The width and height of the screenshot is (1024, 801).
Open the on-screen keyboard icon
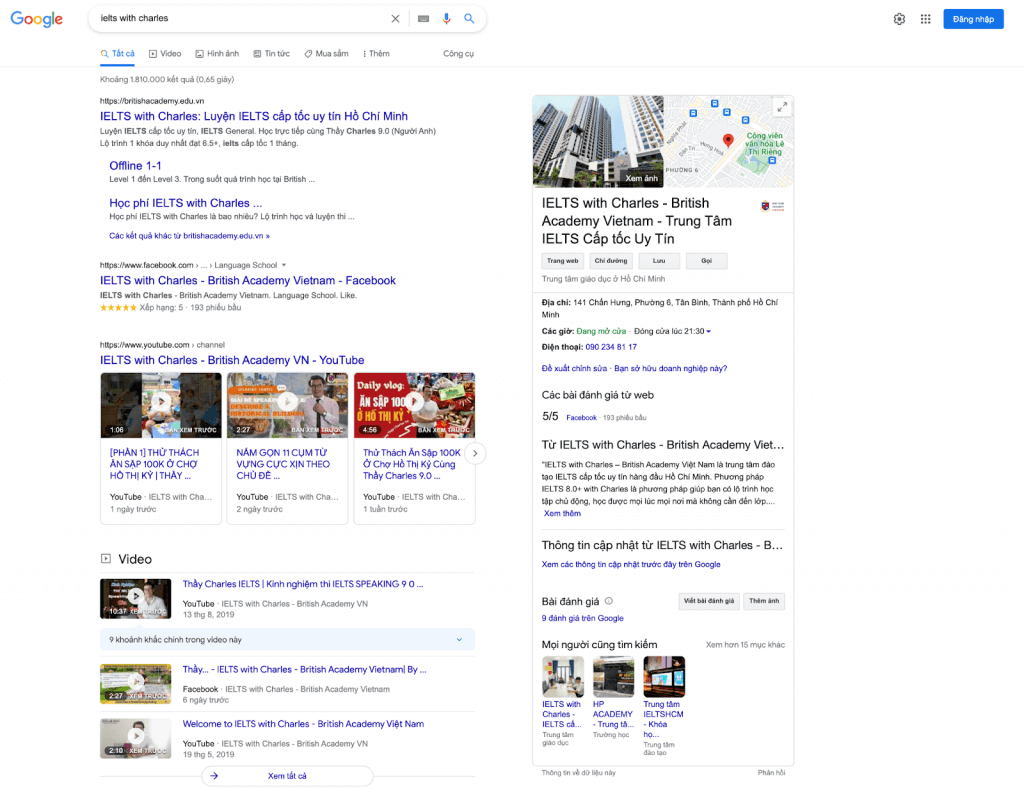pos(423,19)
